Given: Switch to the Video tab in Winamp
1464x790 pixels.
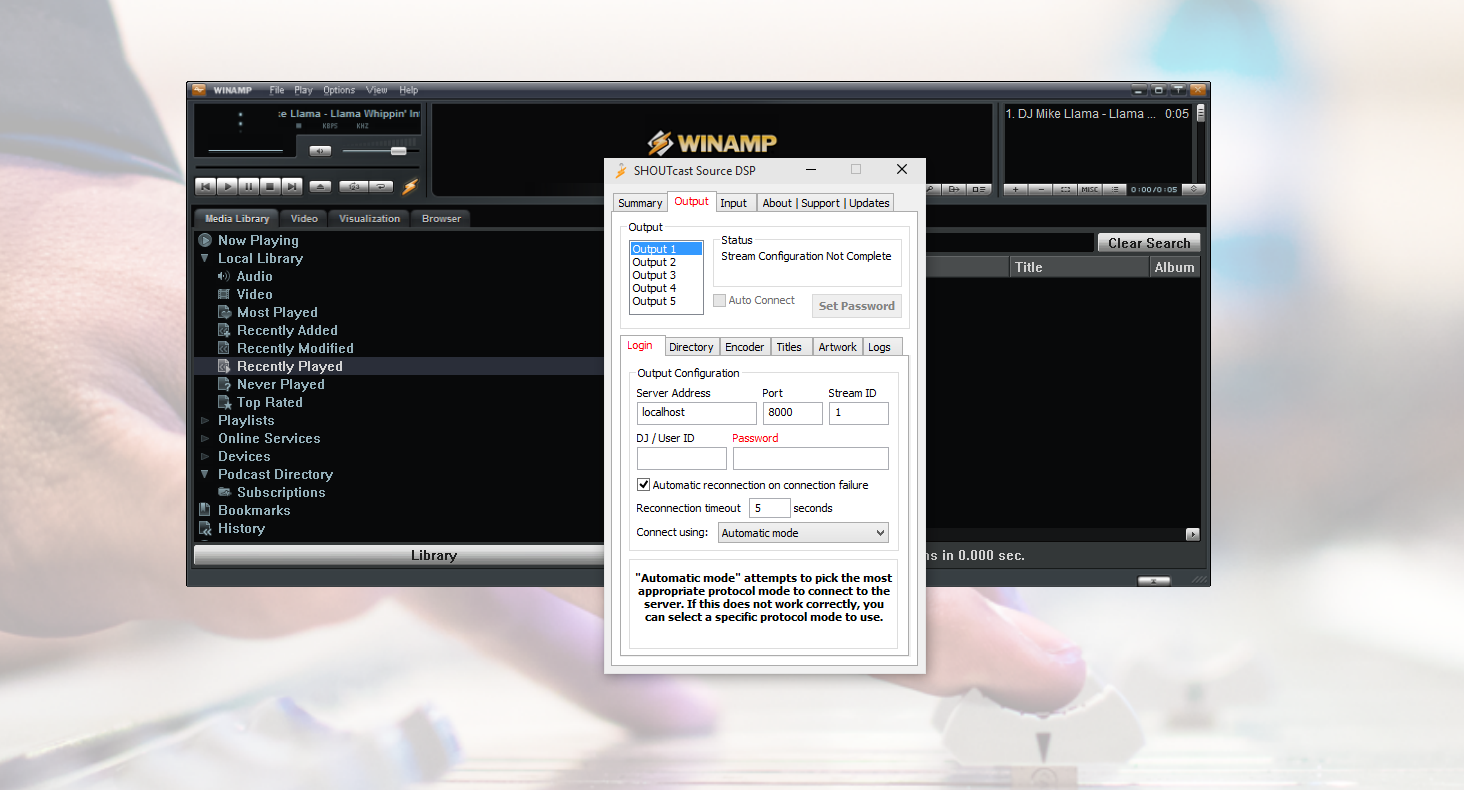Looking at the screenshot, I should [304, 218].
